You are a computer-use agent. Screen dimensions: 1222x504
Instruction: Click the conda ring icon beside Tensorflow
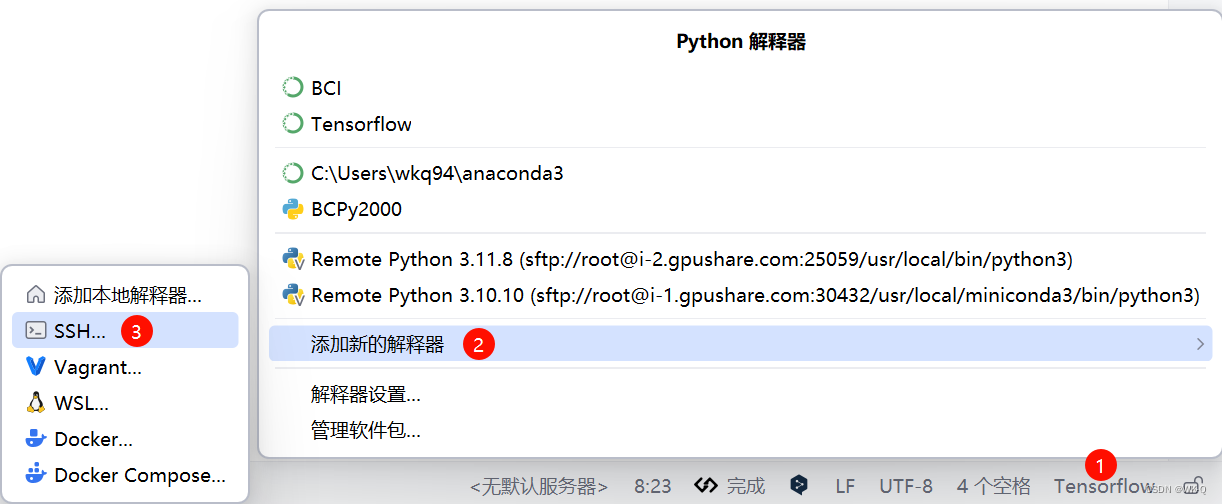(x=292, y=124)
